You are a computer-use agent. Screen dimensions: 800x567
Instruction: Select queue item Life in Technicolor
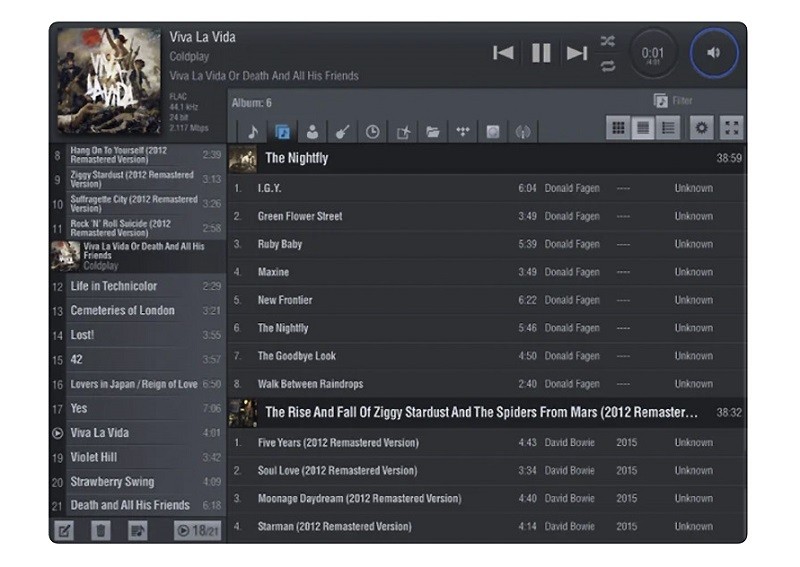pyautogui.click(x=138, y=286)
